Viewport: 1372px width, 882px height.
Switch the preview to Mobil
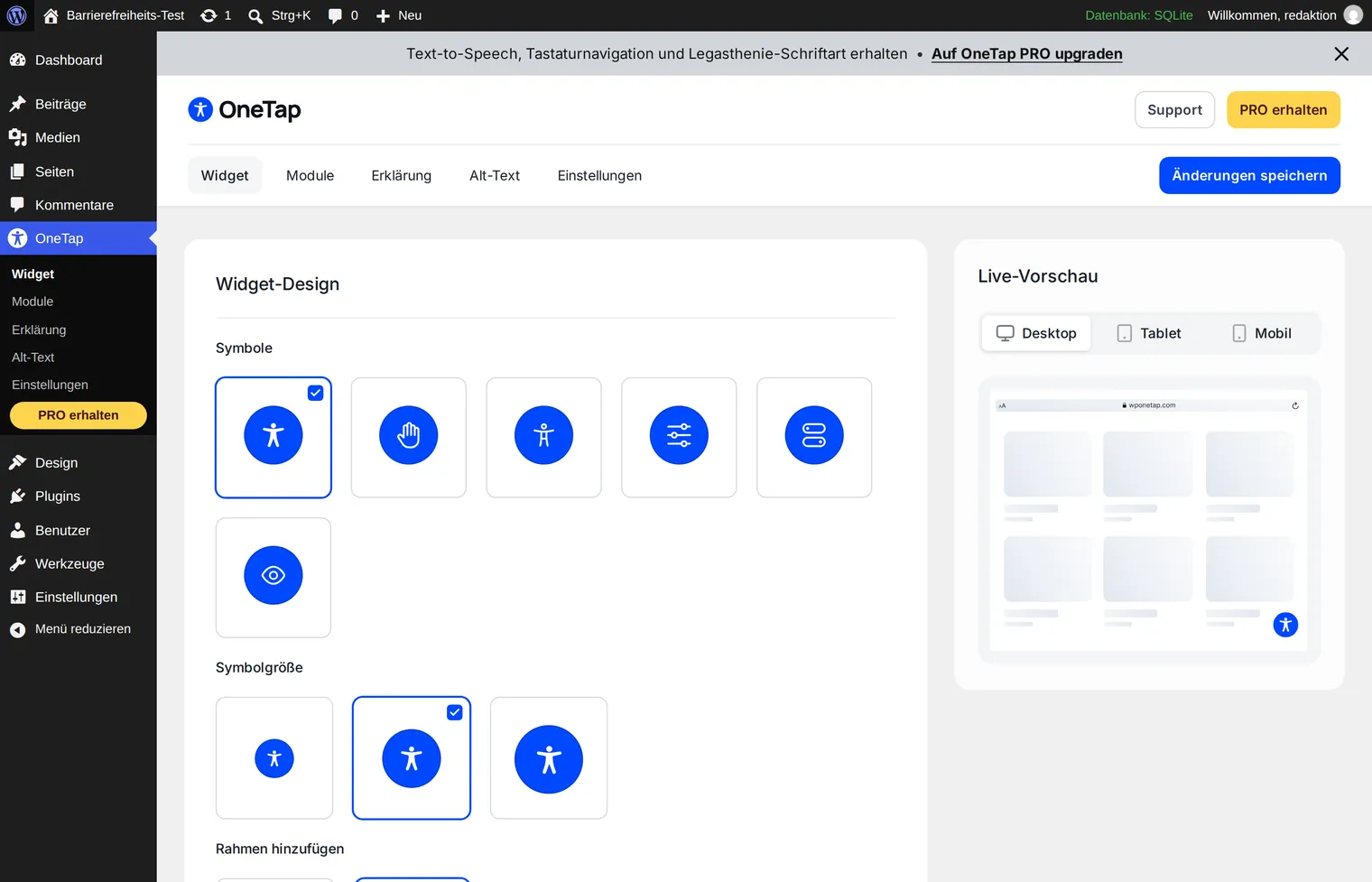click(1262, 333)
